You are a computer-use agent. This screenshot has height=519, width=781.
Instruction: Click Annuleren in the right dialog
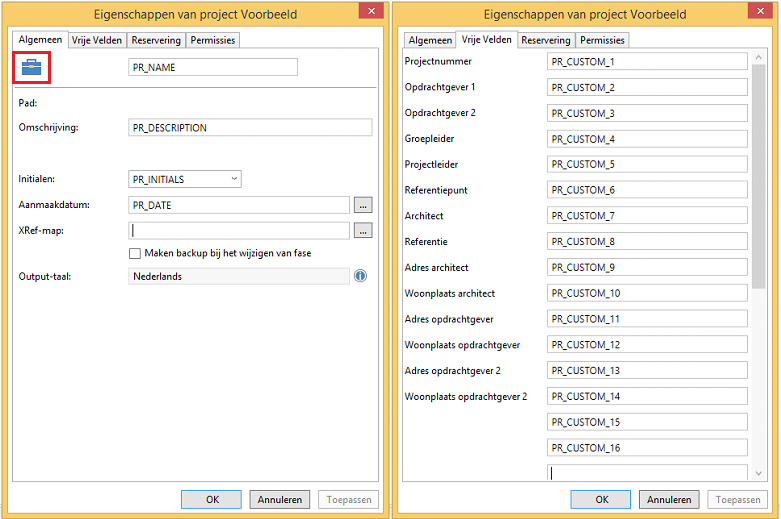(669, 500)
